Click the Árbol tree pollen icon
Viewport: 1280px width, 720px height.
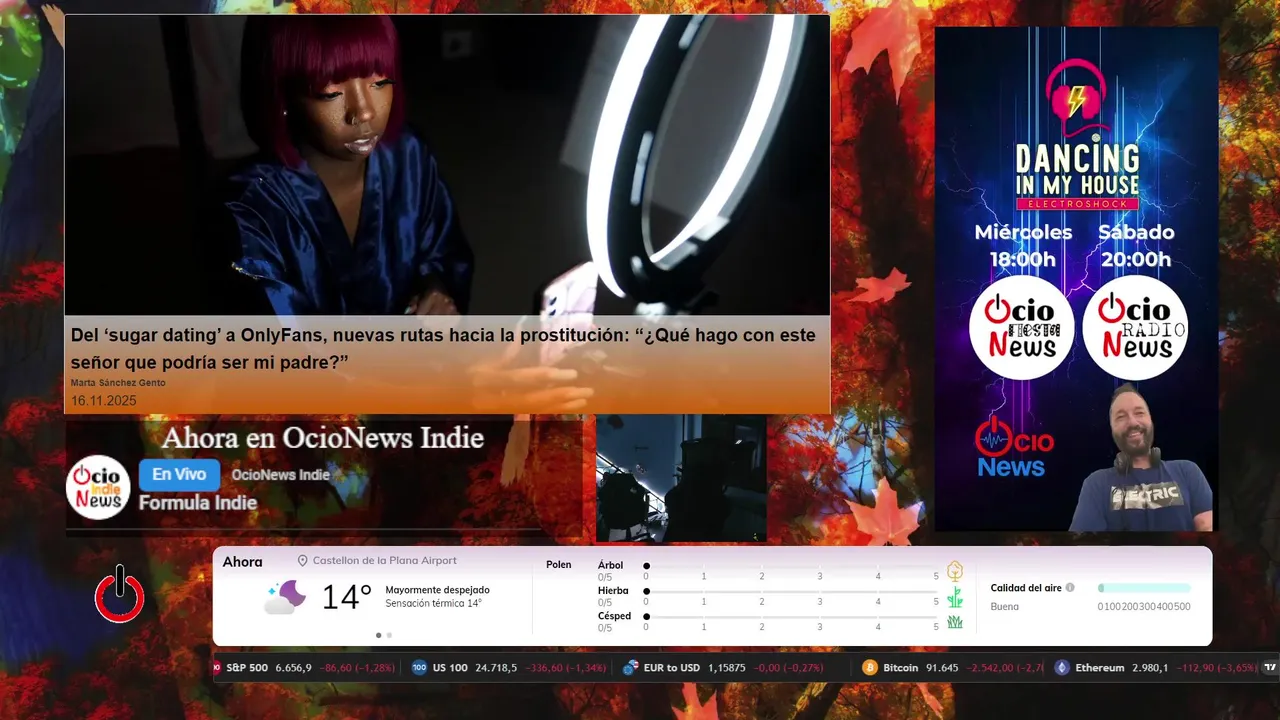point(955,571)
